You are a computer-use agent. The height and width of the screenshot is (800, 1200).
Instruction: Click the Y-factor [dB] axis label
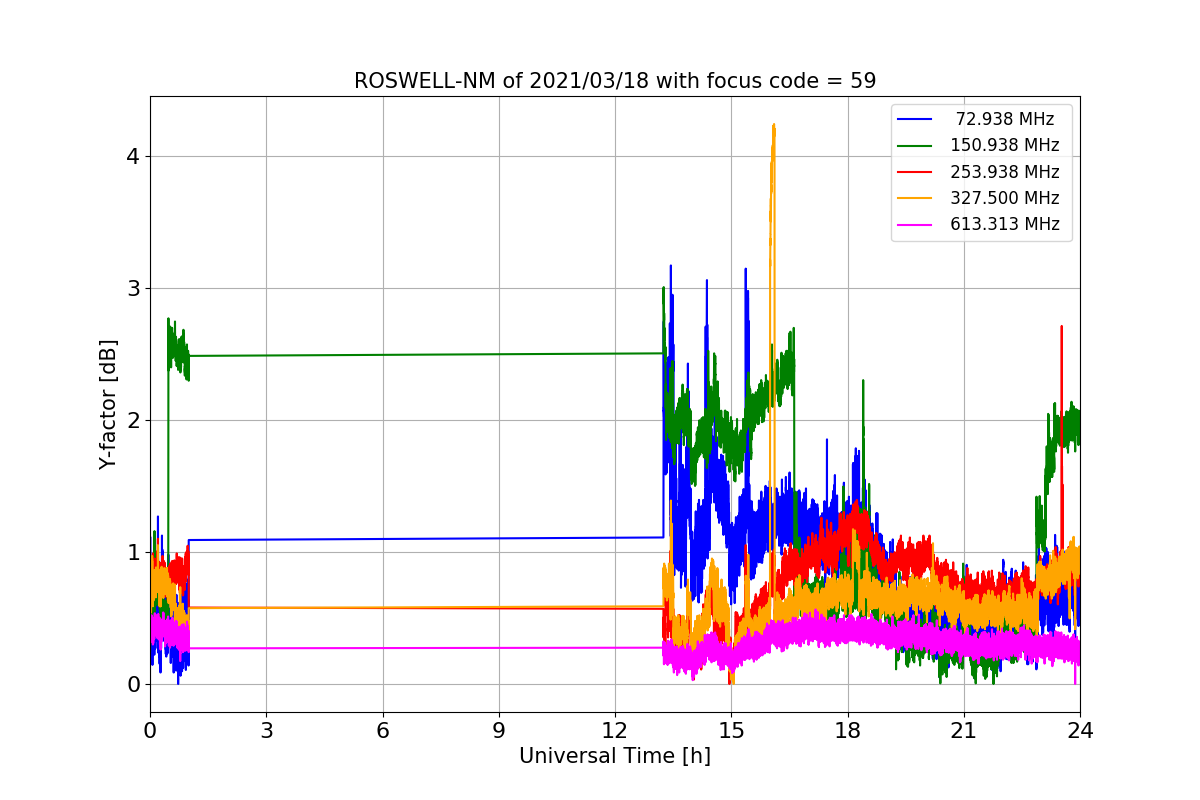point(108,404)
